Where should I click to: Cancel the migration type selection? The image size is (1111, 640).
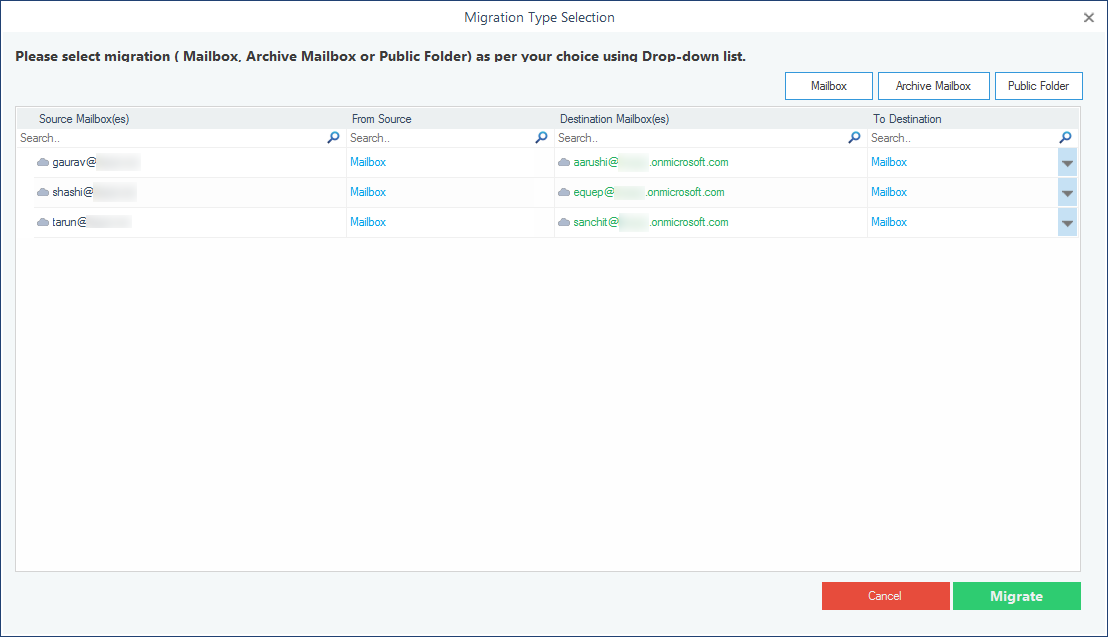(x=886, y=596)
